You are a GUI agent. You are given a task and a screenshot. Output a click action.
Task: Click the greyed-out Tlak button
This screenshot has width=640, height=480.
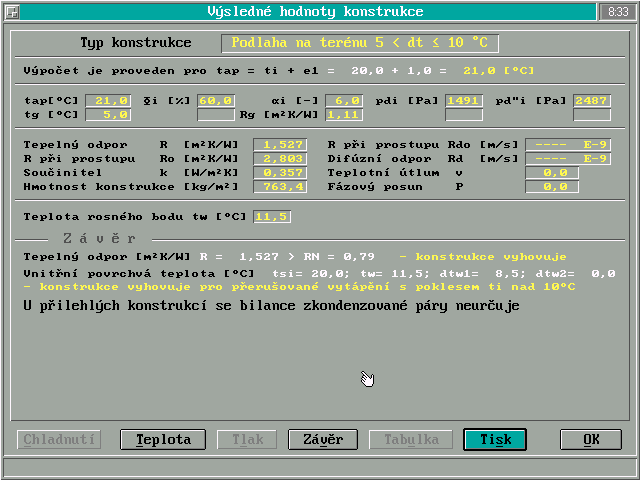coord(247,439)
